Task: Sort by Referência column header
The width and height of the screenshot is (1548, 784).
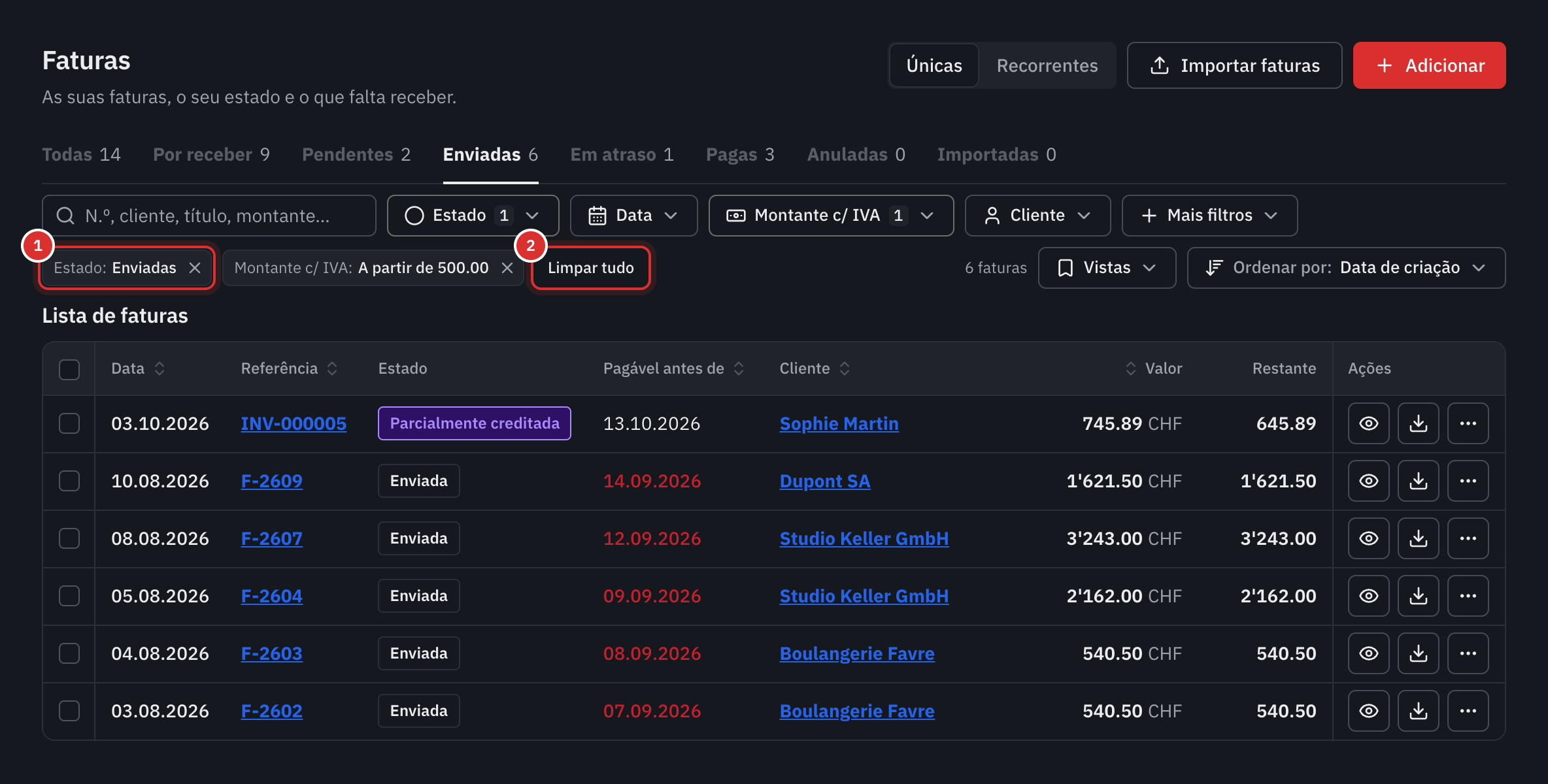Action: (289, 368)
